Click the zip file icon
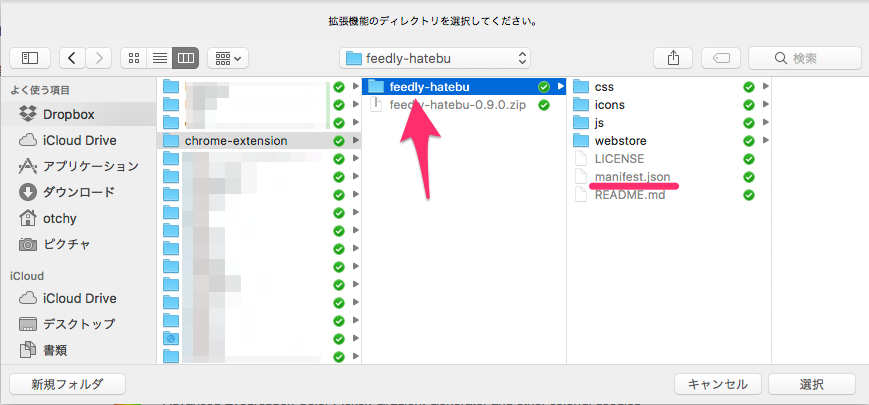869x405 pixels. (376, 104)
